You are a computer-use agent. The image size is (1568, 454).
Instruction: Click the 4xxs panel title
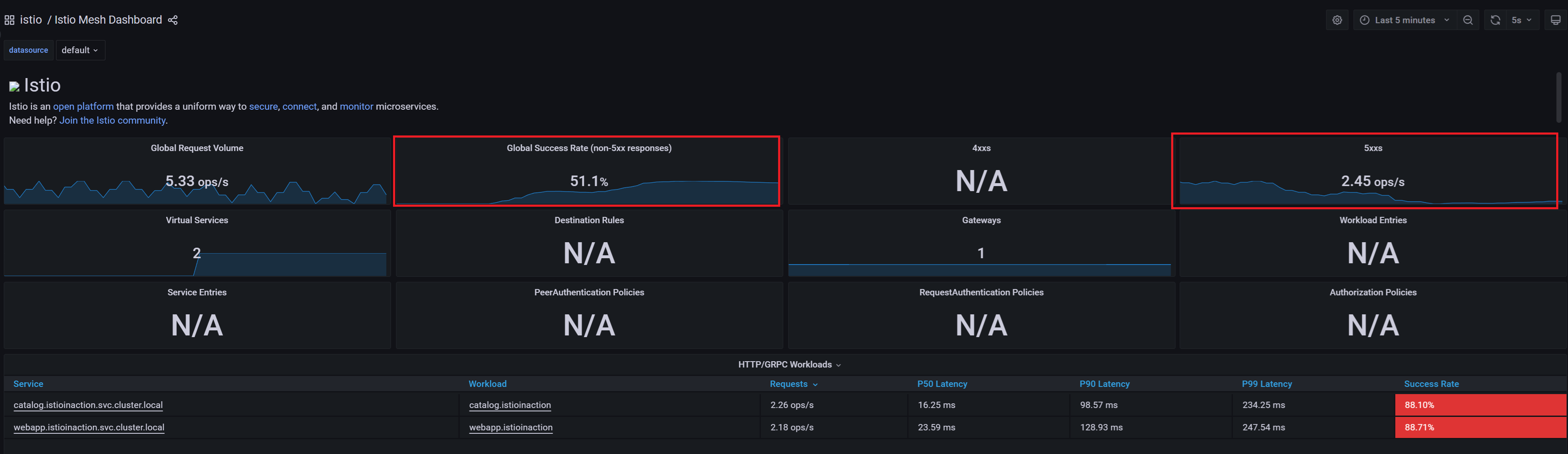981,149
